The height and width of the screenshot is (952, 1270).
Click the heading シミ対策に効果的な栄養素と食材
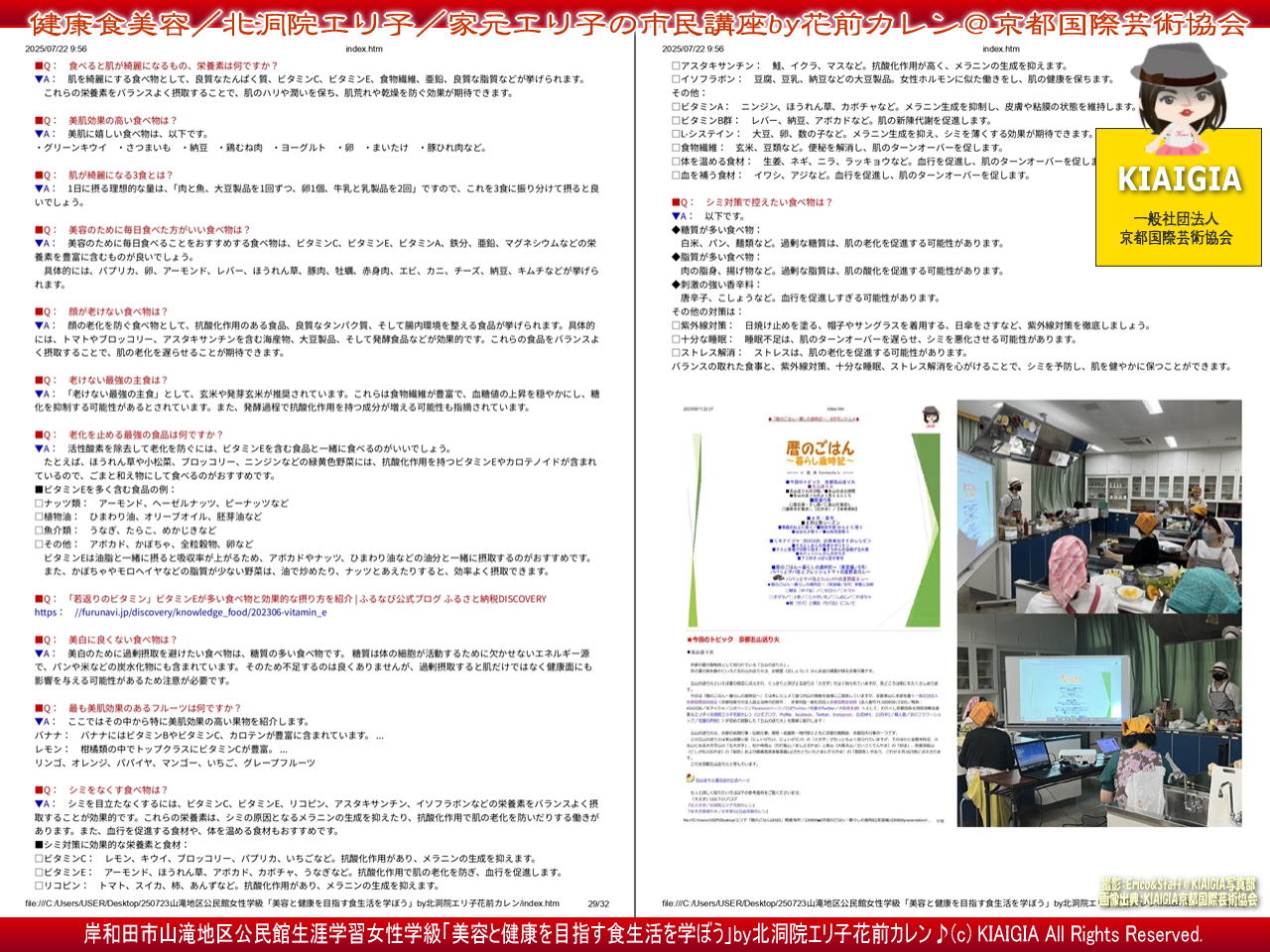tap(112, 845)
